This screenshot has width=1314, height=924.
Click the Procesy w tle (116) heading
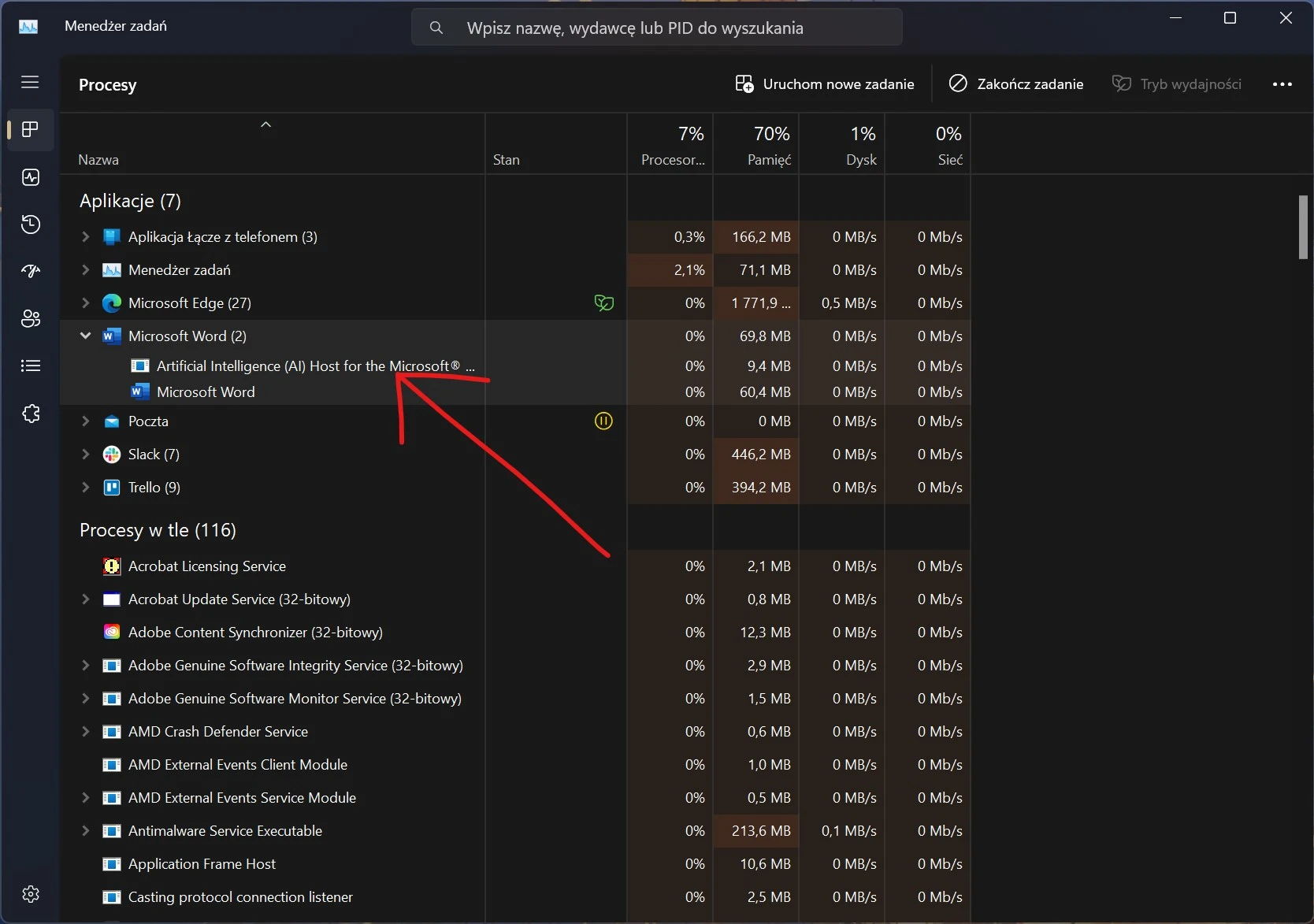tap(158, 530)
